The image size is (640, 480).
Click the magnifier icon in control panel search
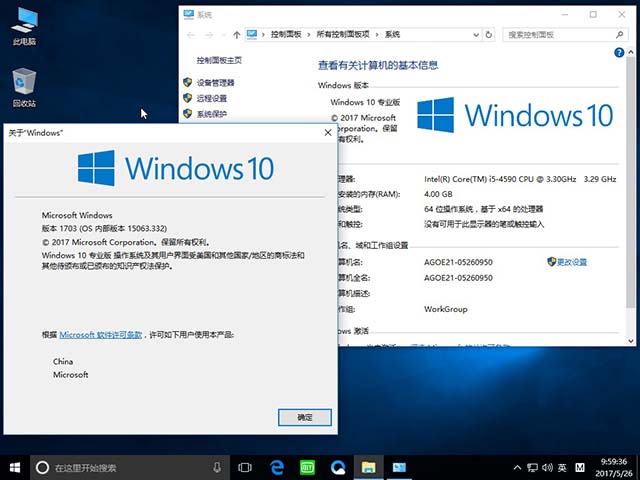(x=620, y=35)
